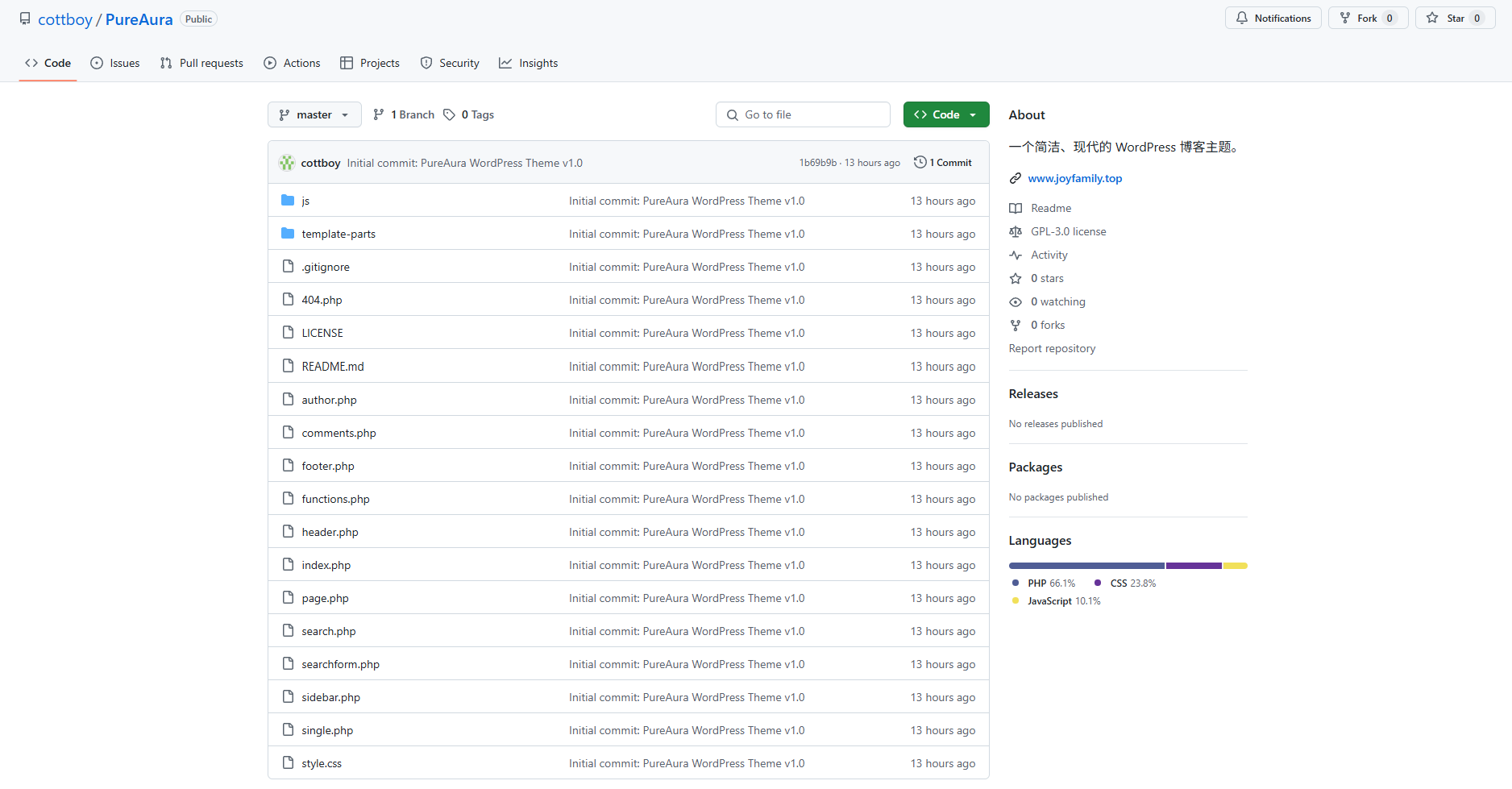This screenshot has height=789, width=1512.
Task: Expand the green Code dropdown button
Action: tap(946, 114)
